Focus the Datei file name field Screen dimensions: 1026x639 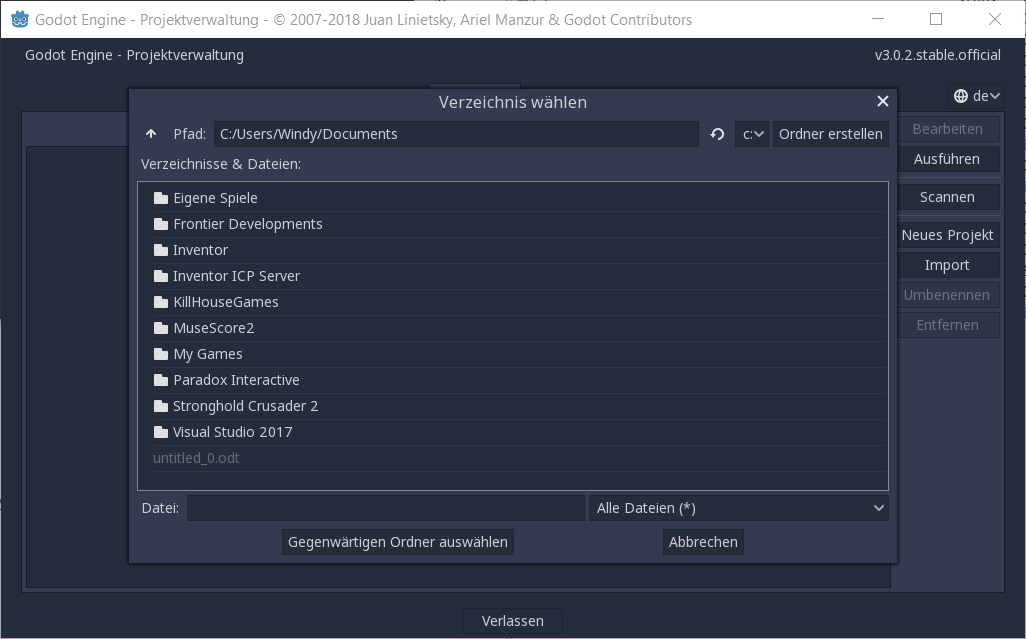point(385,508)
